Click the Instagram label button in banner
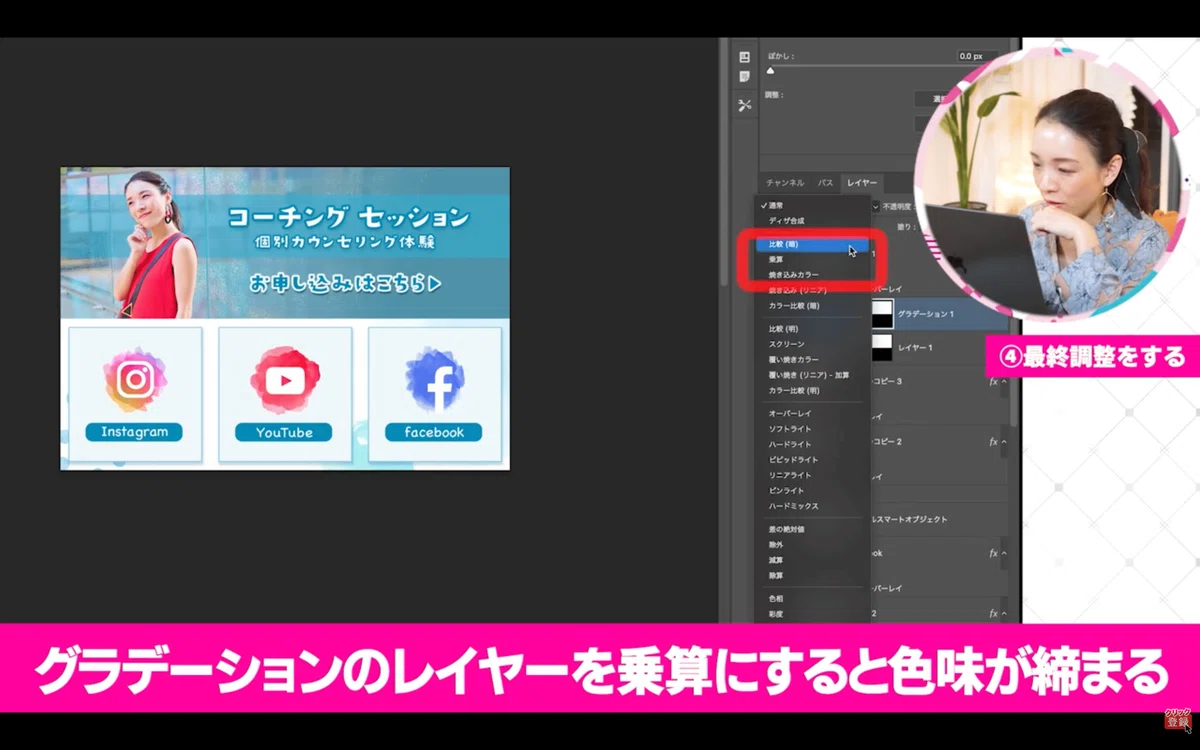This screenshot has height=750, width=1200. tap(134, 432)
